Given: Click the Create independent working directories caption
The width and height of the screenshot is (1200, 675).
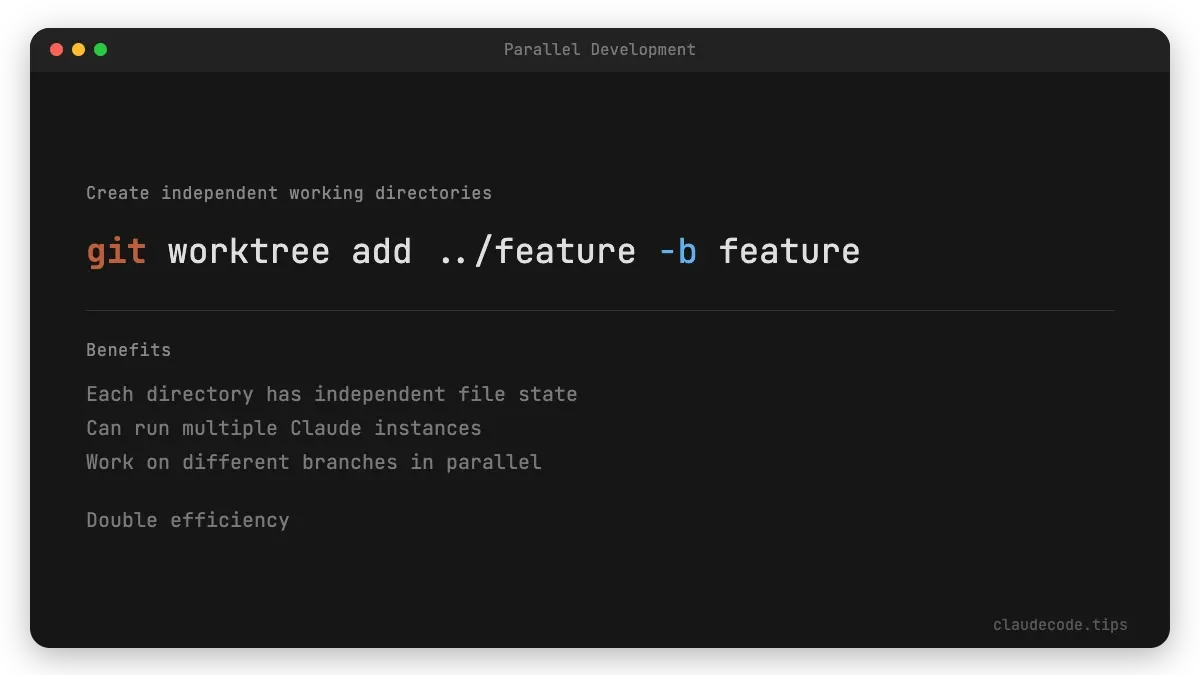Looking at the screenshot, I should pyautogui.click(x=289, y=192).
